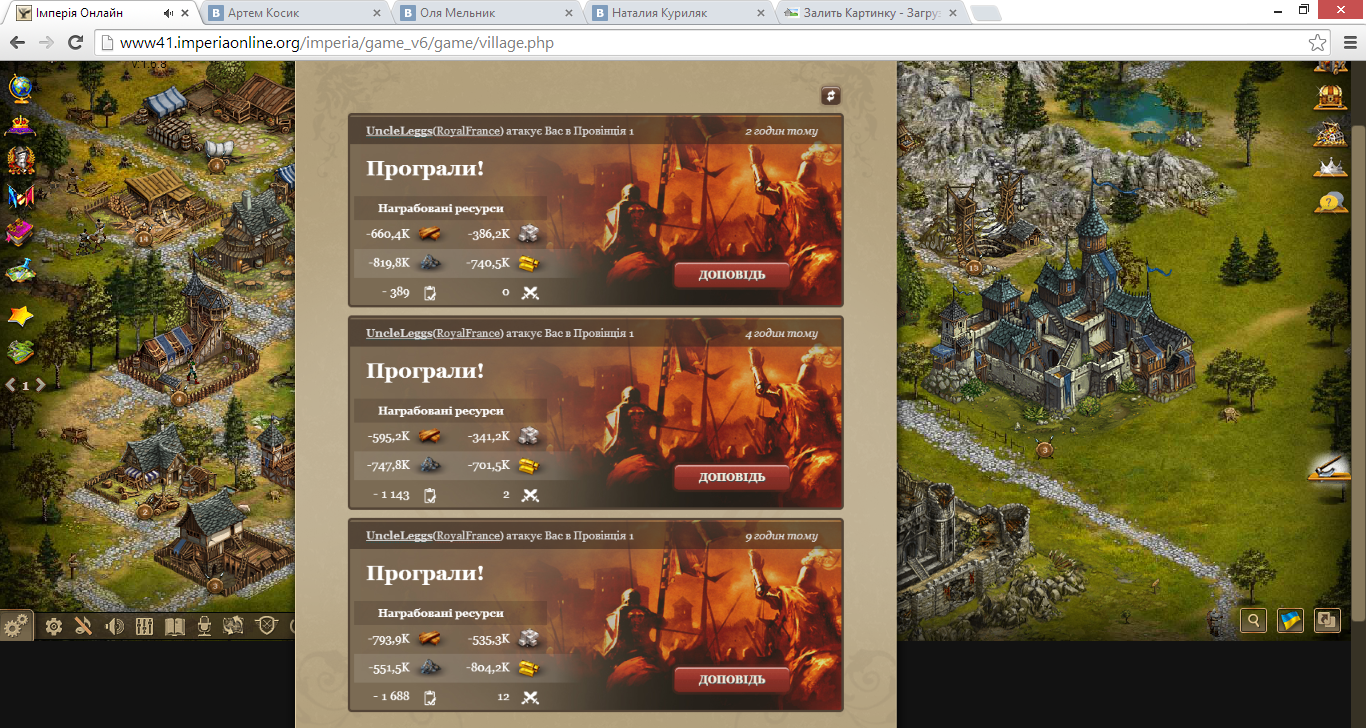Open the silver crown icon on right
The height and width of the screenshot is (728, 1366).
click(x=1329, y=167)
